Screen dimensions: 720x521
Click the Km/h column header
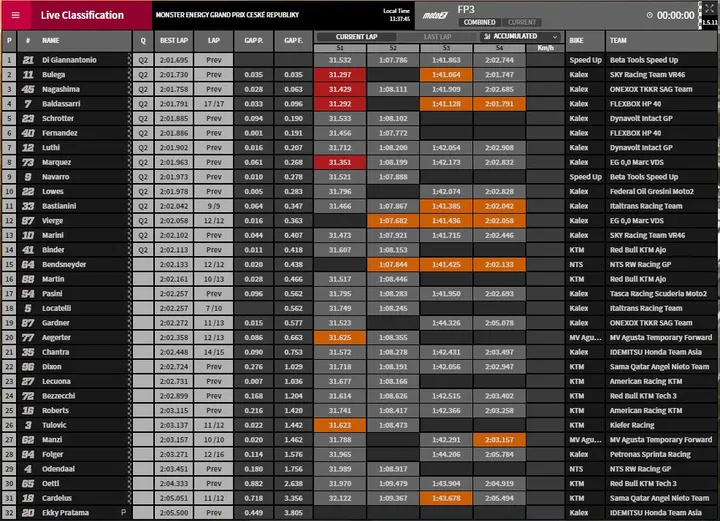click(545, 48)
